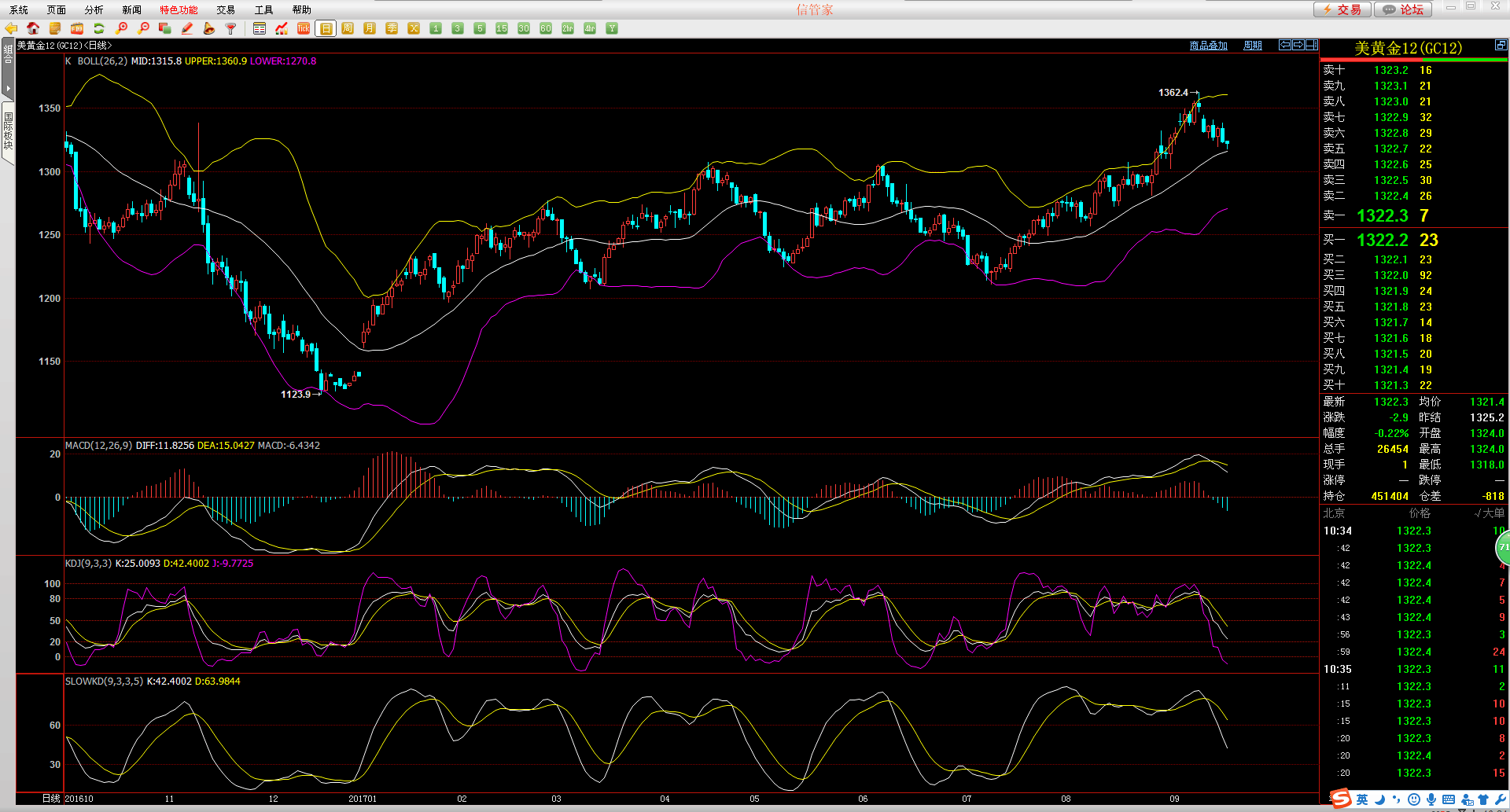Screen dimensions: 1510x812
Task: Open the 周期 link
Action: 1252,46
